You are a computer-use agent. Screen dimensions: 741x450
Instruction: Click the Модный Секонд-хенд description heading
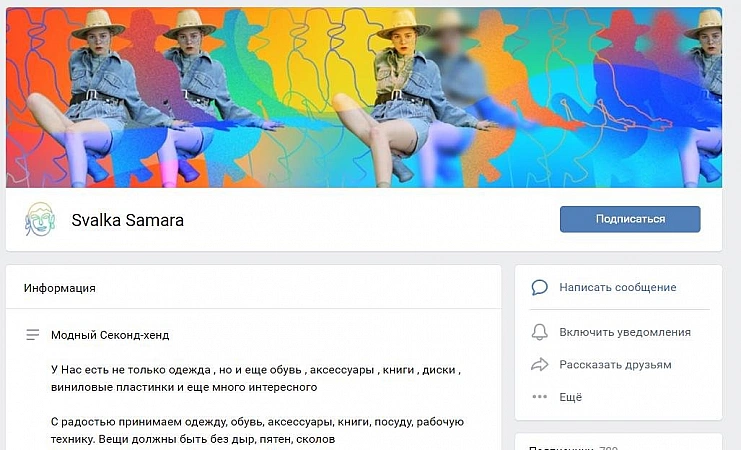coord(110,335)
